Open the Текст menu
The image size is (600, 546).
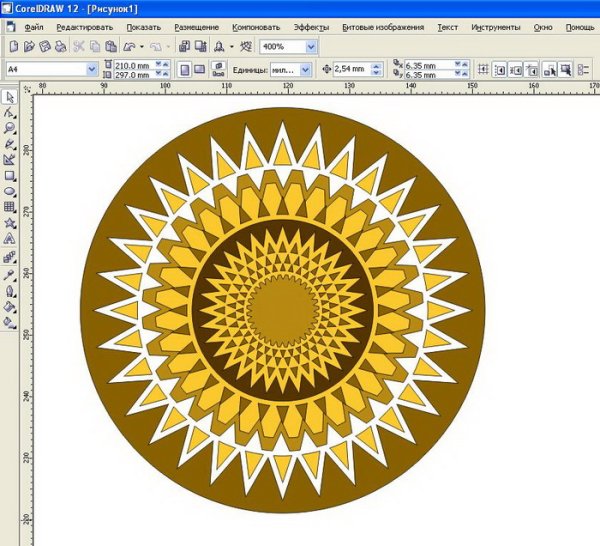pos(447,27)
